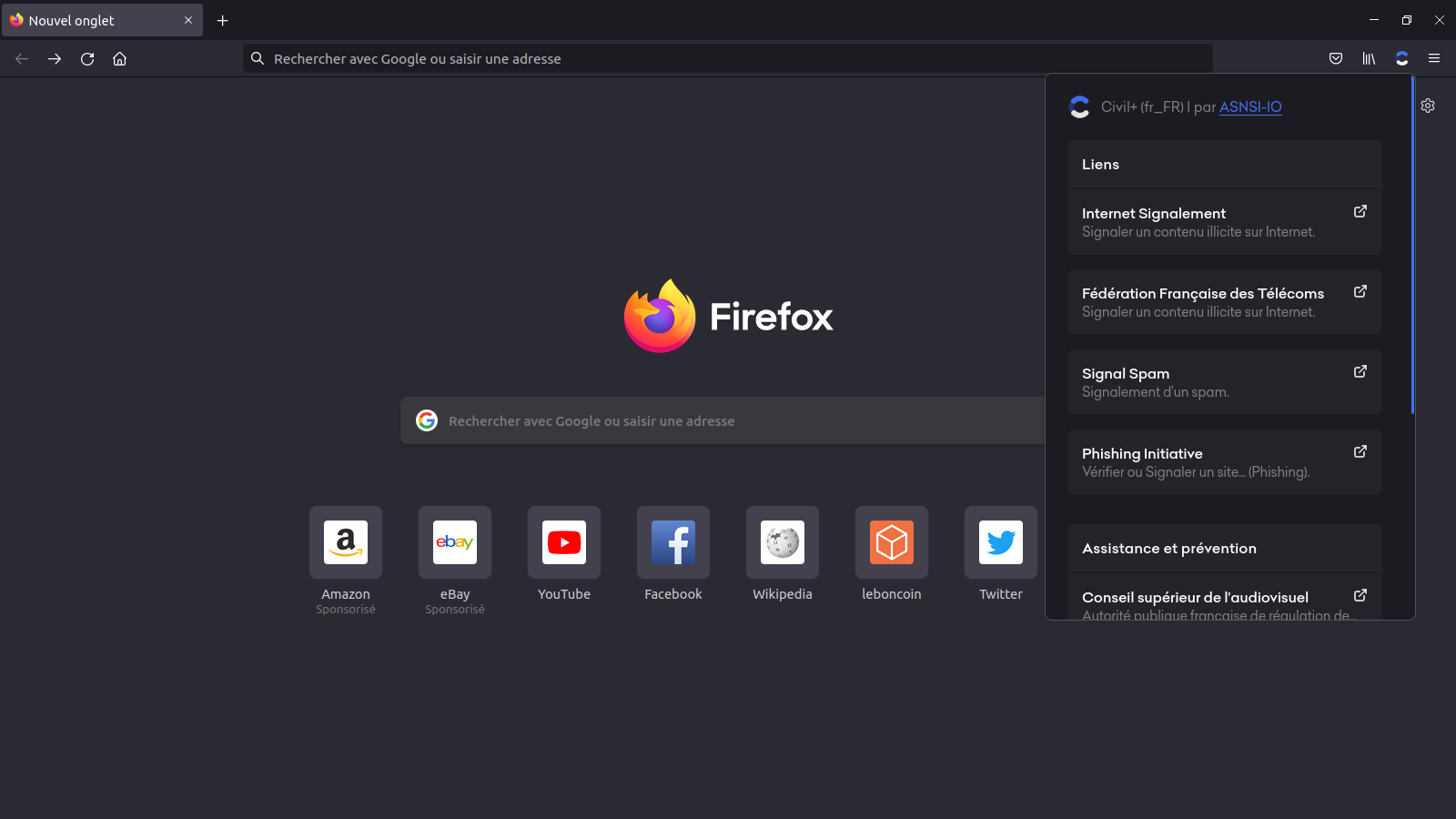Go back to previous page
The width and height of the screenshot is (1456, 819).
pyautogui.click(x=22, y=58)
